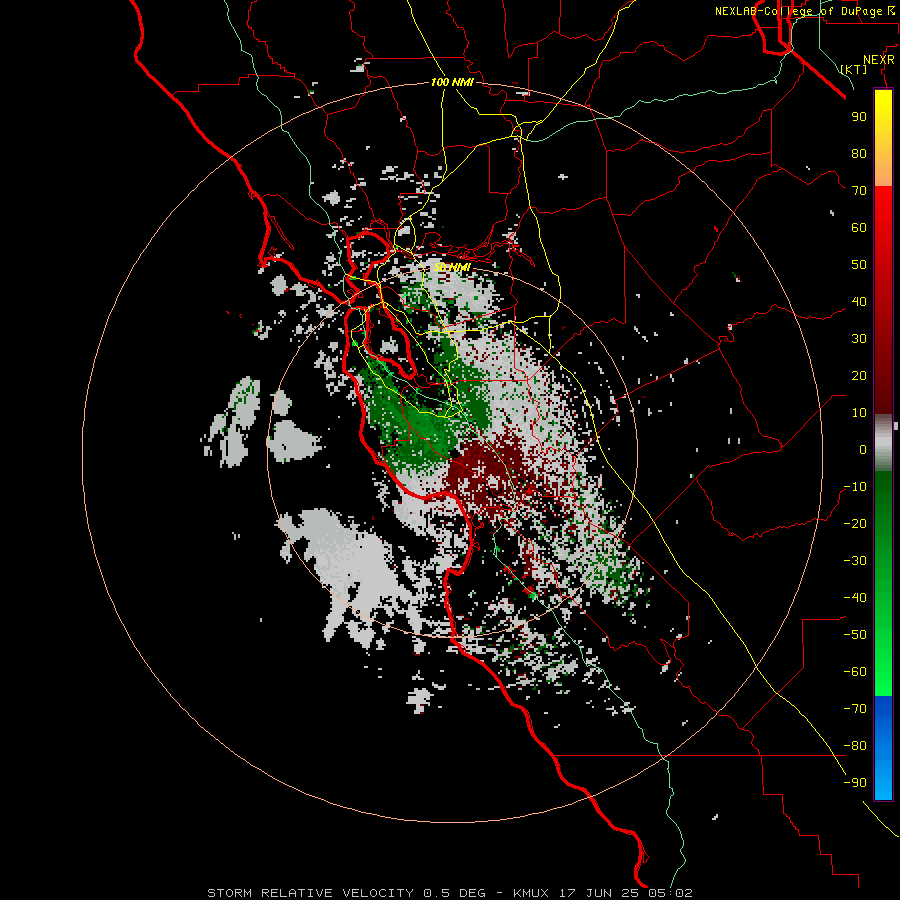Click the 20 value on the velocity scale
Image resolution: width=900 pixels, height=900 pixels.
[x=859, y=376]
